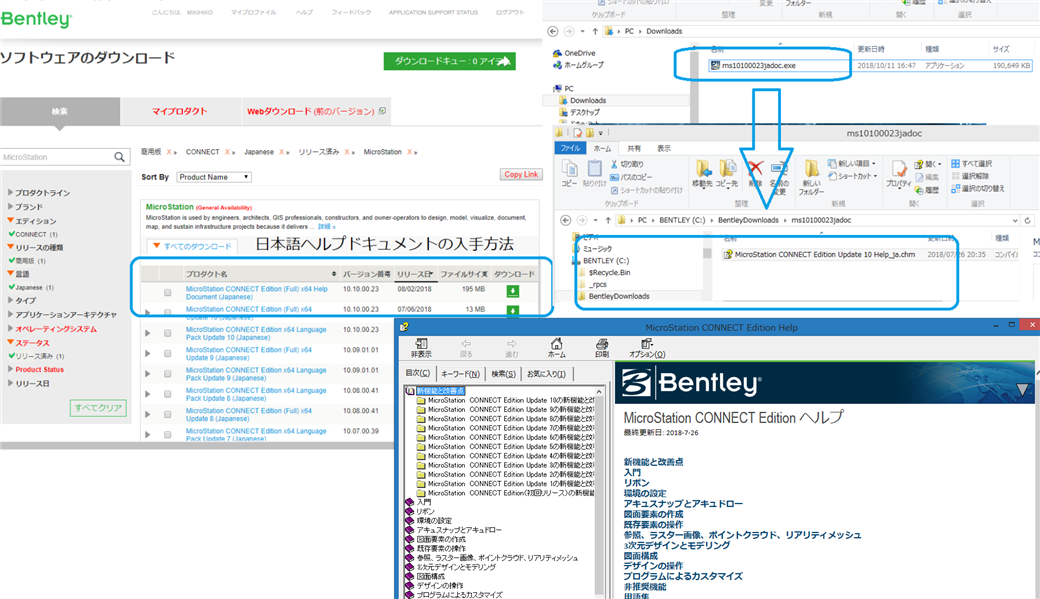Image resolution: width=1040 pixels, height=599 pixels.
Task: Select ms10100023jadoc.exe in Downloads window
Action: click(759, 66)
